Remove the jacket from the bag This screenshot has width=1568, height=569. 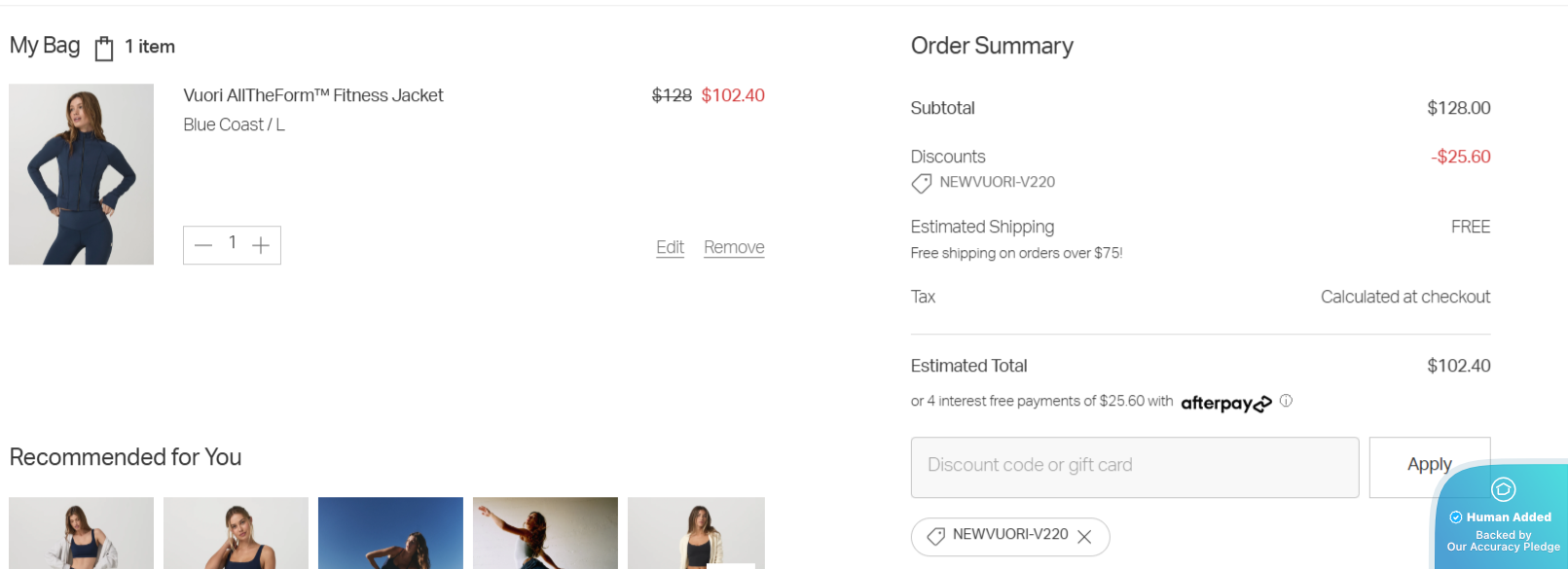[x=734, y=247]
